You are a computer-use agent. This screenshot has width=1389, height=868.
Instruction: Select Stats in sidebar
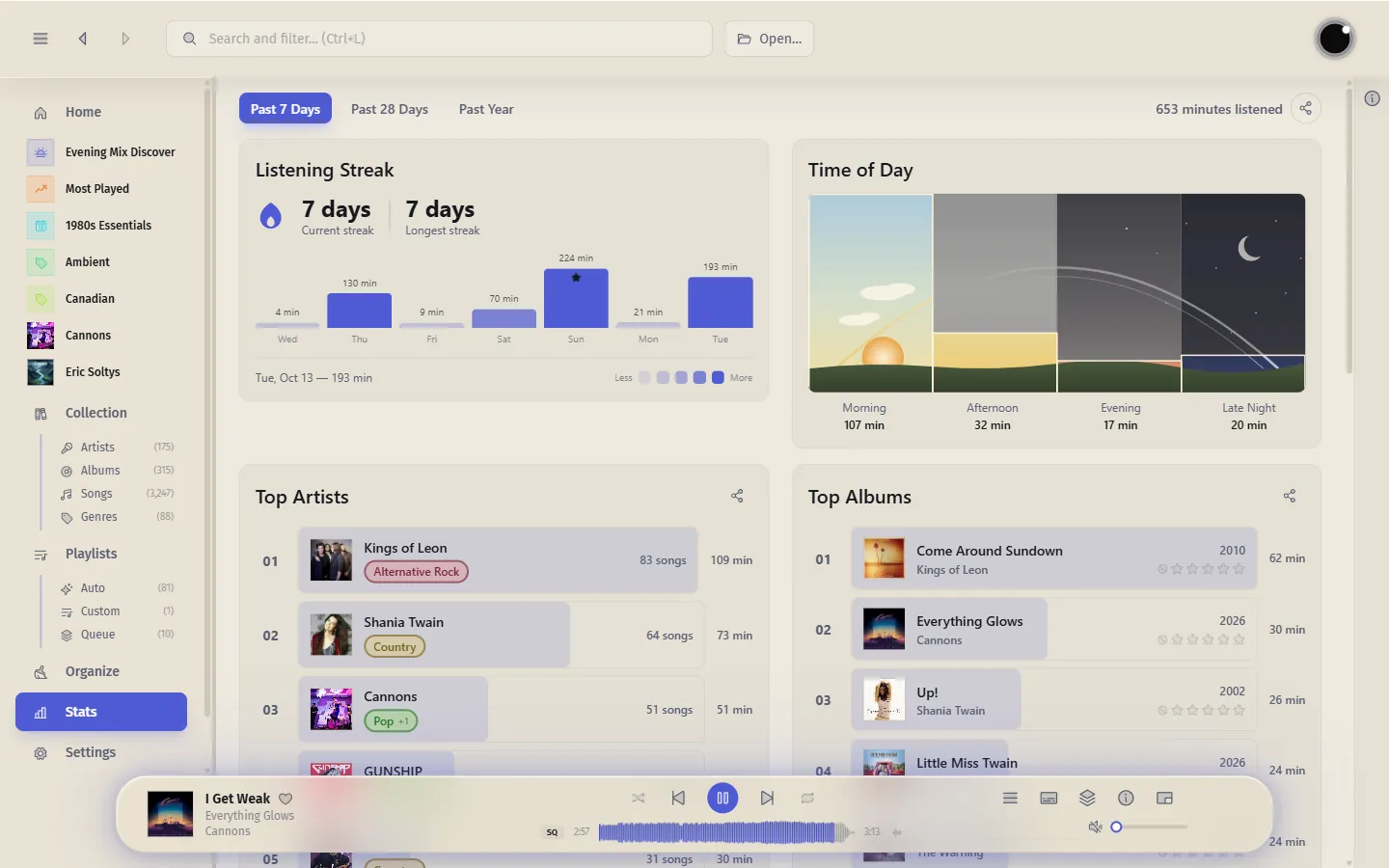[x=101, y=712]
